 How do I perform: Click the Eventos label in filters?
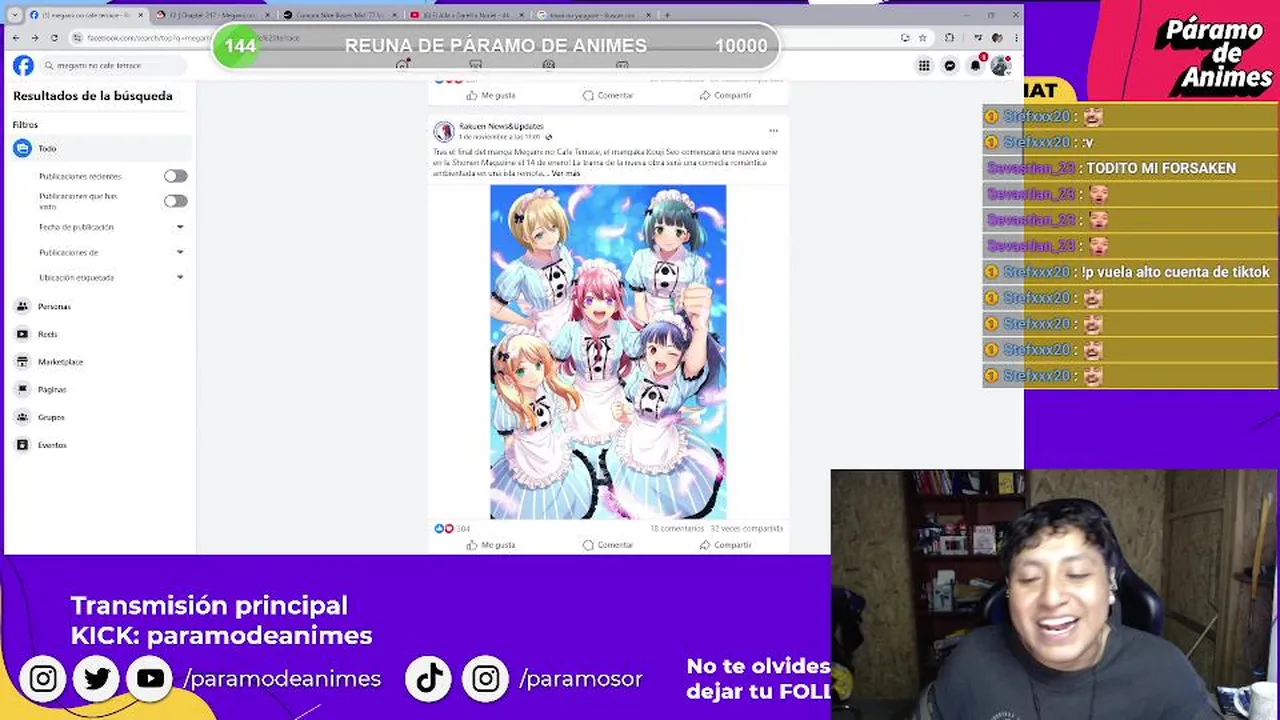click(52, 445)
